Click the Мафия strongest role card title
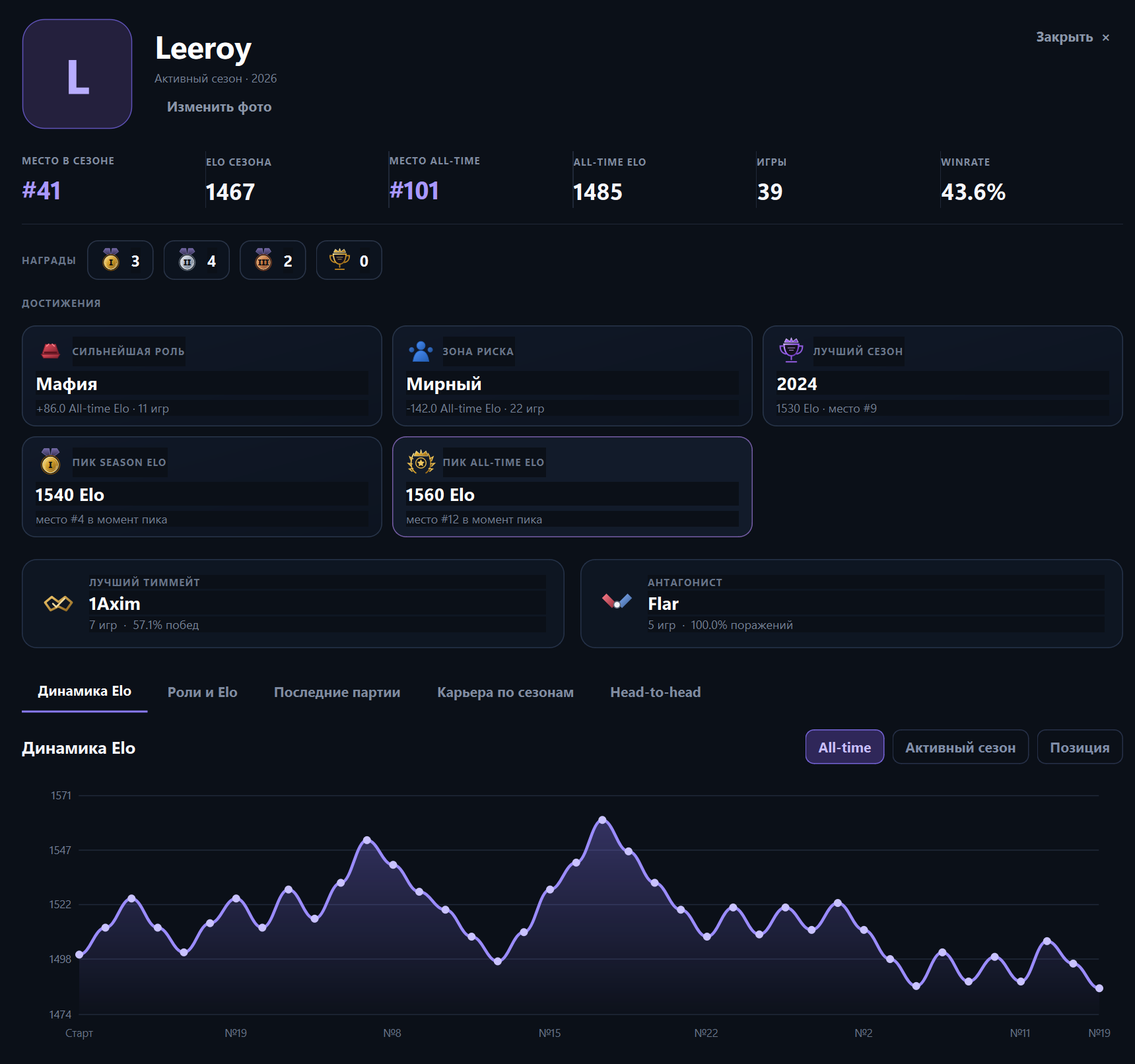Image resolution: width=1135 pixels, height=1064 pixels. [x=67, y=384]
